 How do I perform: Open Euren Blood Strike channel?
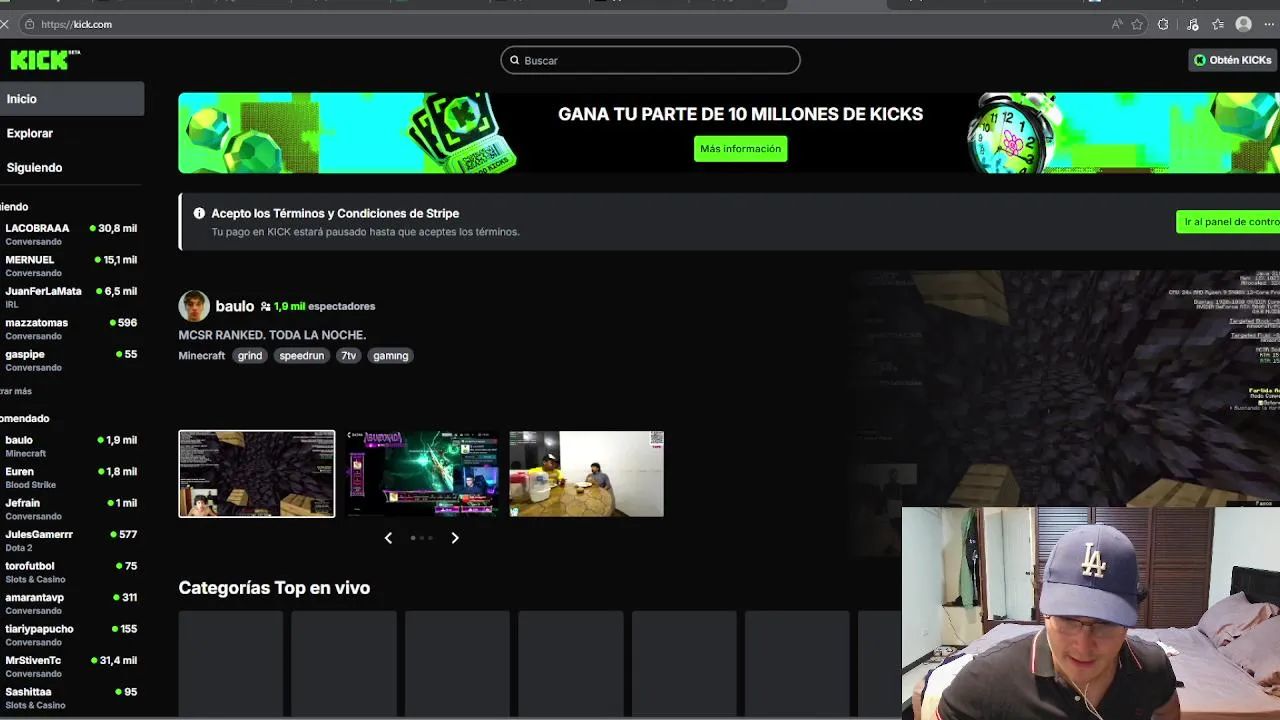click(72, 477)
